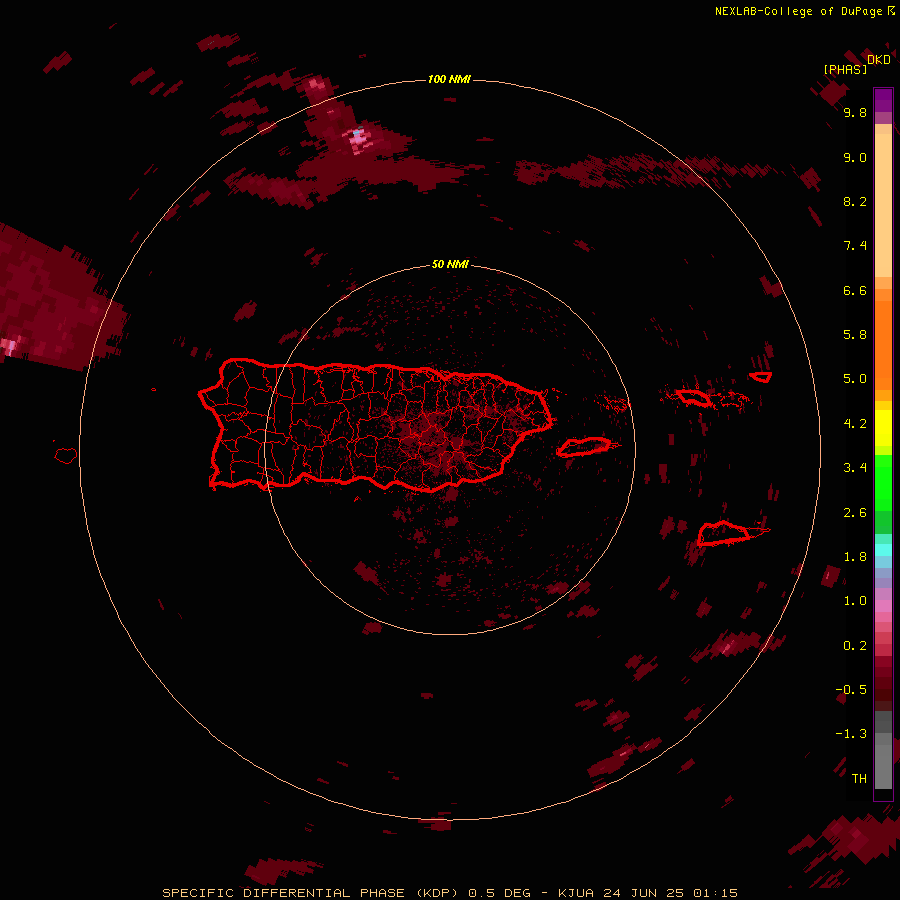The height and width of the screenshot is (900, 900).
Task: Click the 4.2 value on the scale
Action: pyautogui.click(x=855, y=424)
